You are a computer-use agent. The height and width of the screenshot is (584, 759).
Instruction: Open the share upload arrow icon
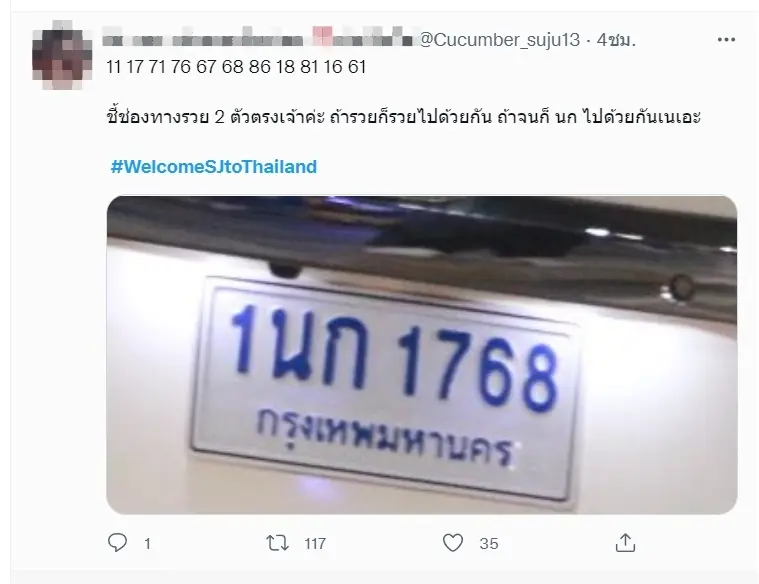click(625, 542)
